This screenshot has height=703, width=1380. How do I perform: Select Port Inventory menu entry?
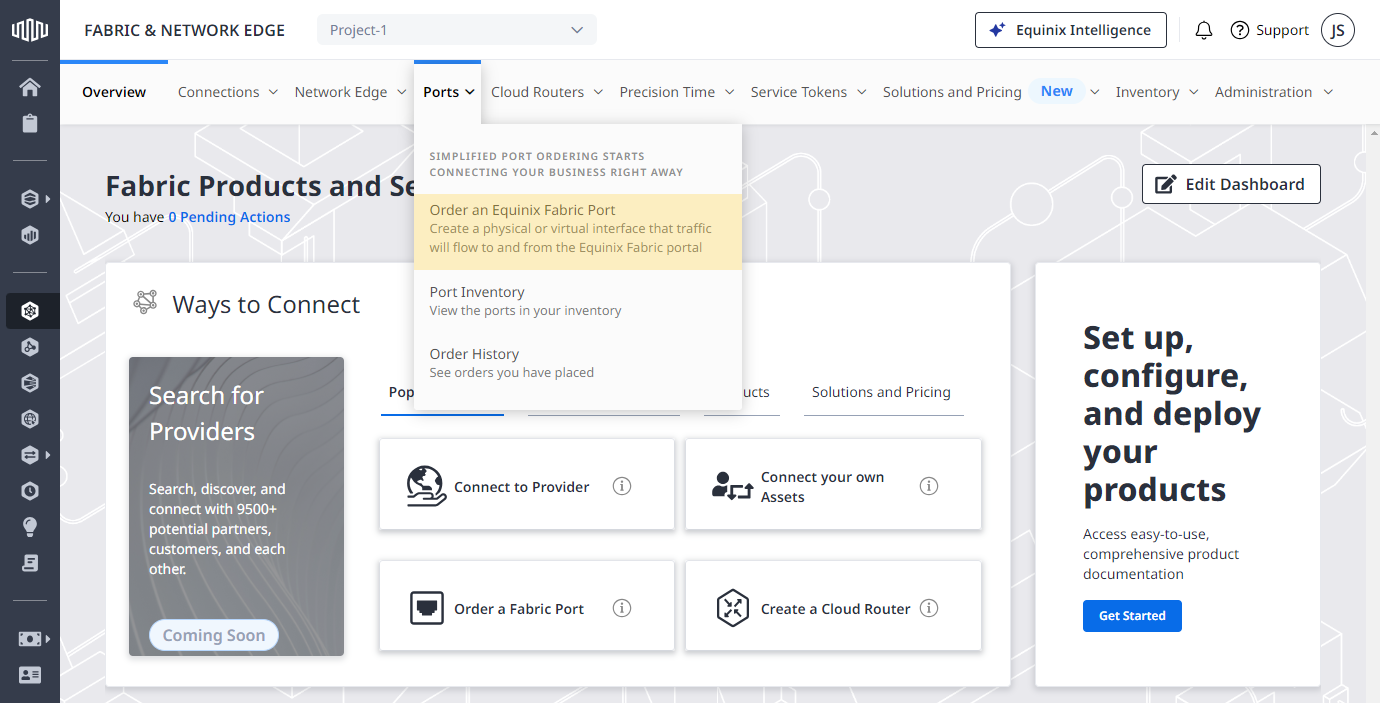click(x=578, y=301)
